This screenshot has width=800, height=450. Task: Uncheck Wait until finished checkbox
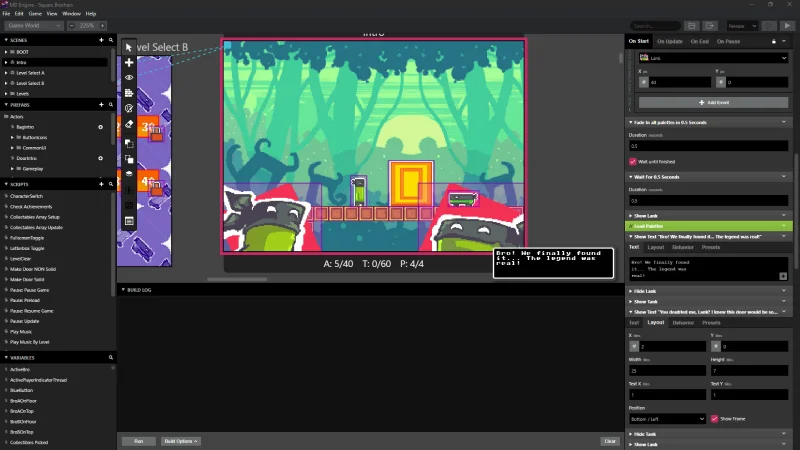tap(633, 161)
